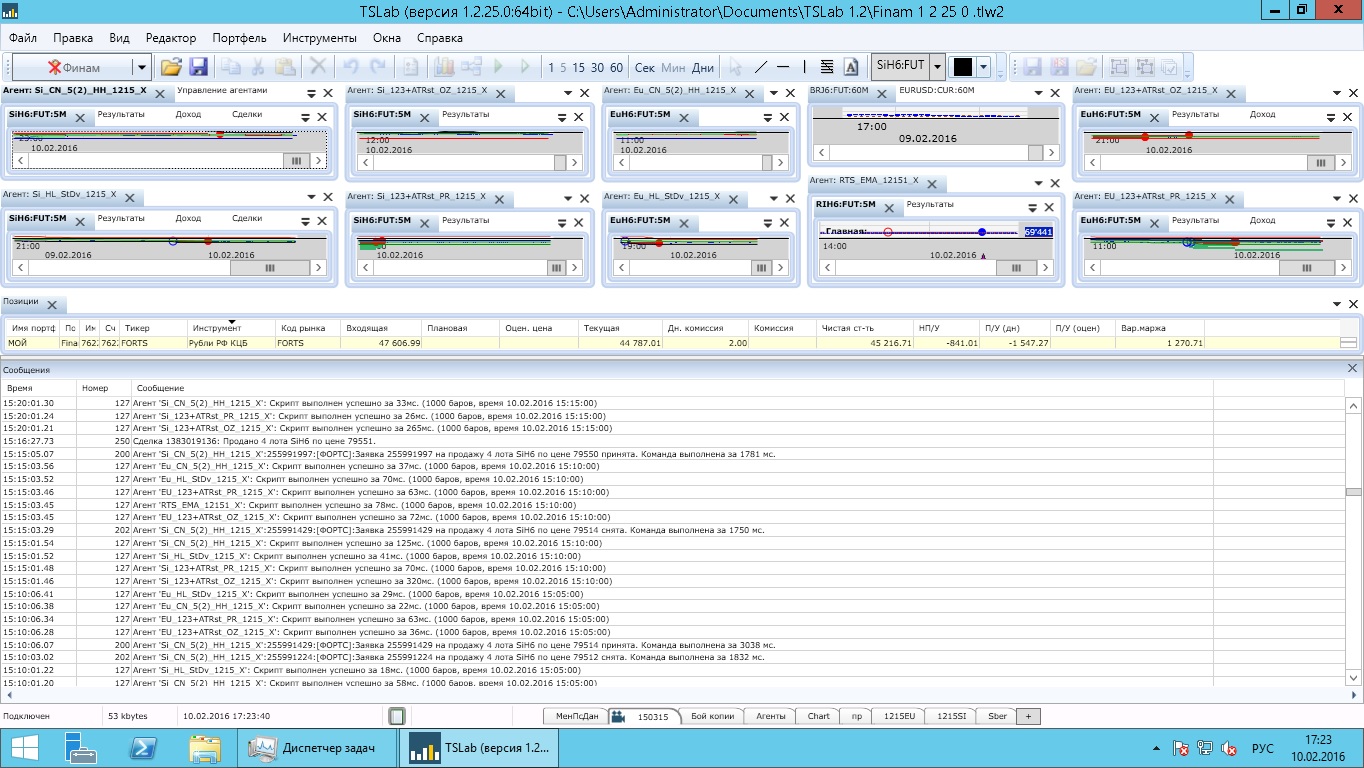The width and height of the screenshot is (1364, 768).
Task: Toggle the Дни interval mode
Action: tap(703, 67)
